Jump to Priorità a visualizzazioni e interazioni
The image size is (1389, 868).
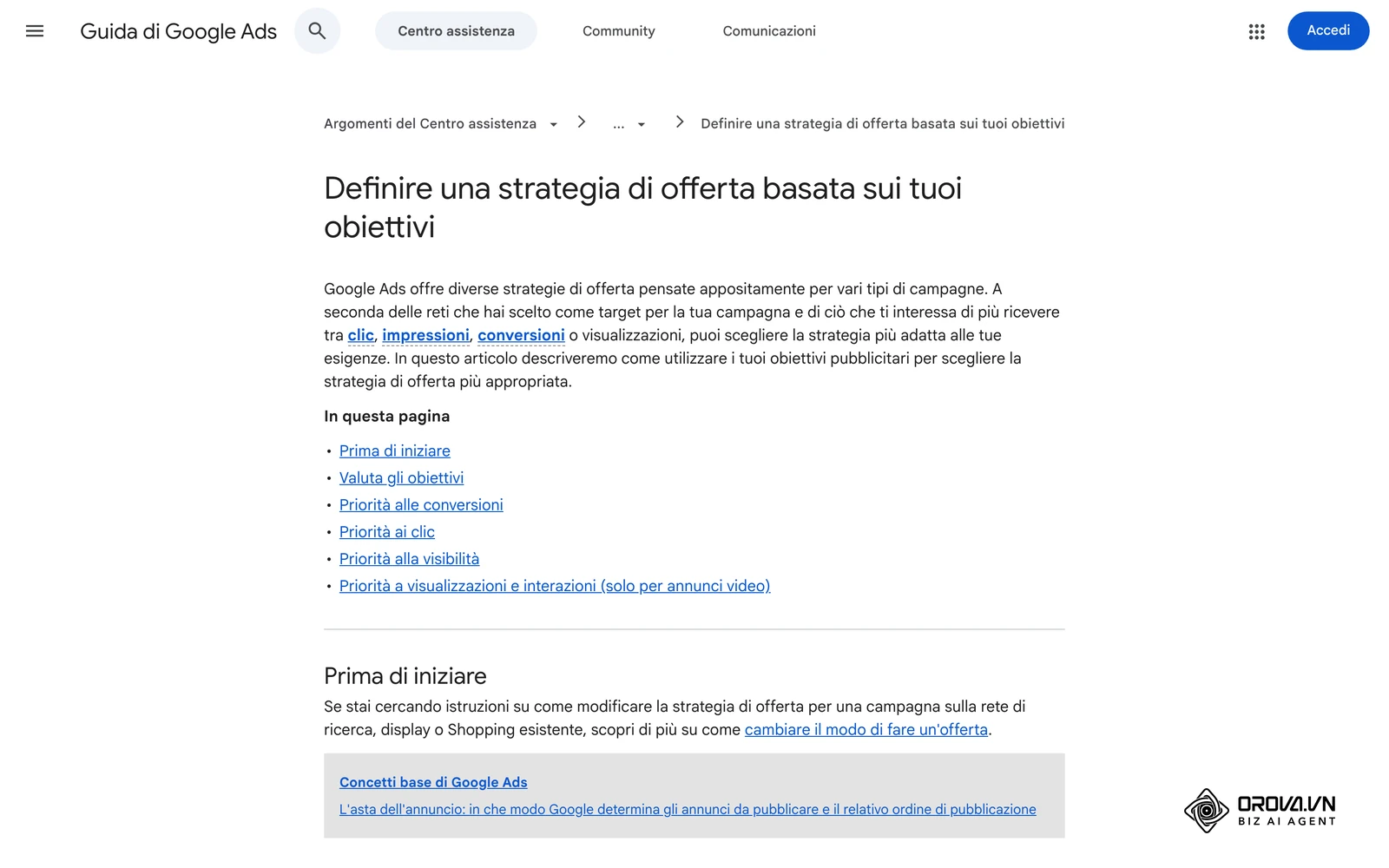[x=555, y=586]
